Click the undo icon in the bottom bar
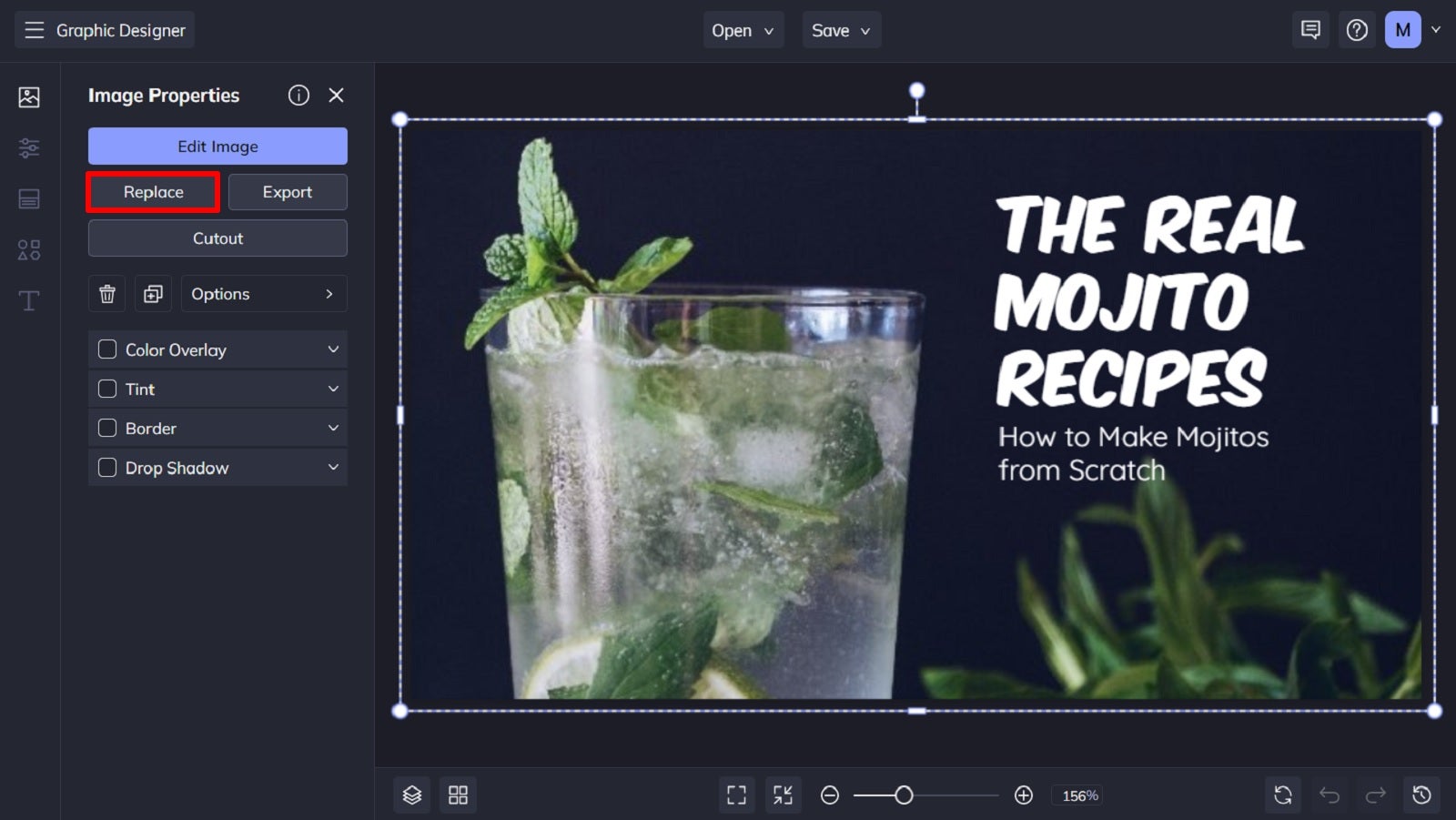 coord(1330,794)
